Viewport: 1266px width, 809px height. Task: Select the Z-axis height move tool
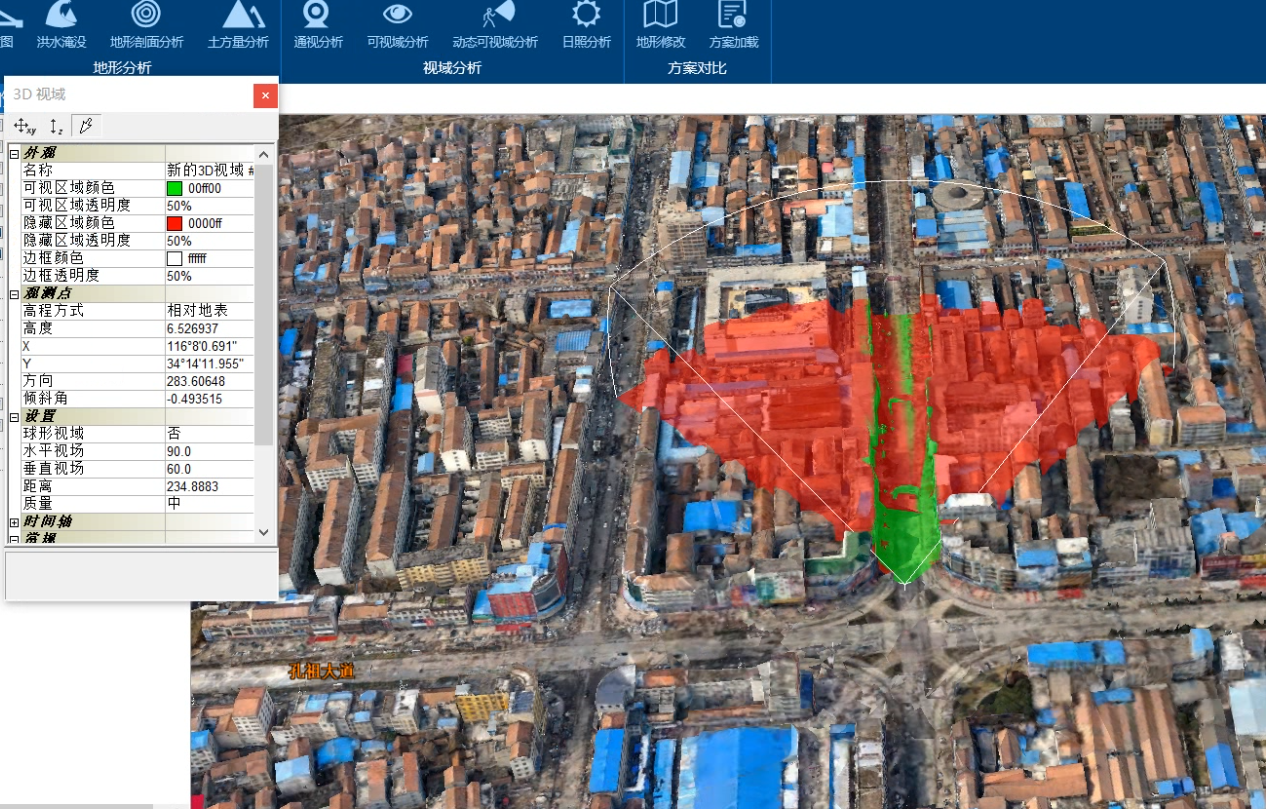tap(56, 127)
